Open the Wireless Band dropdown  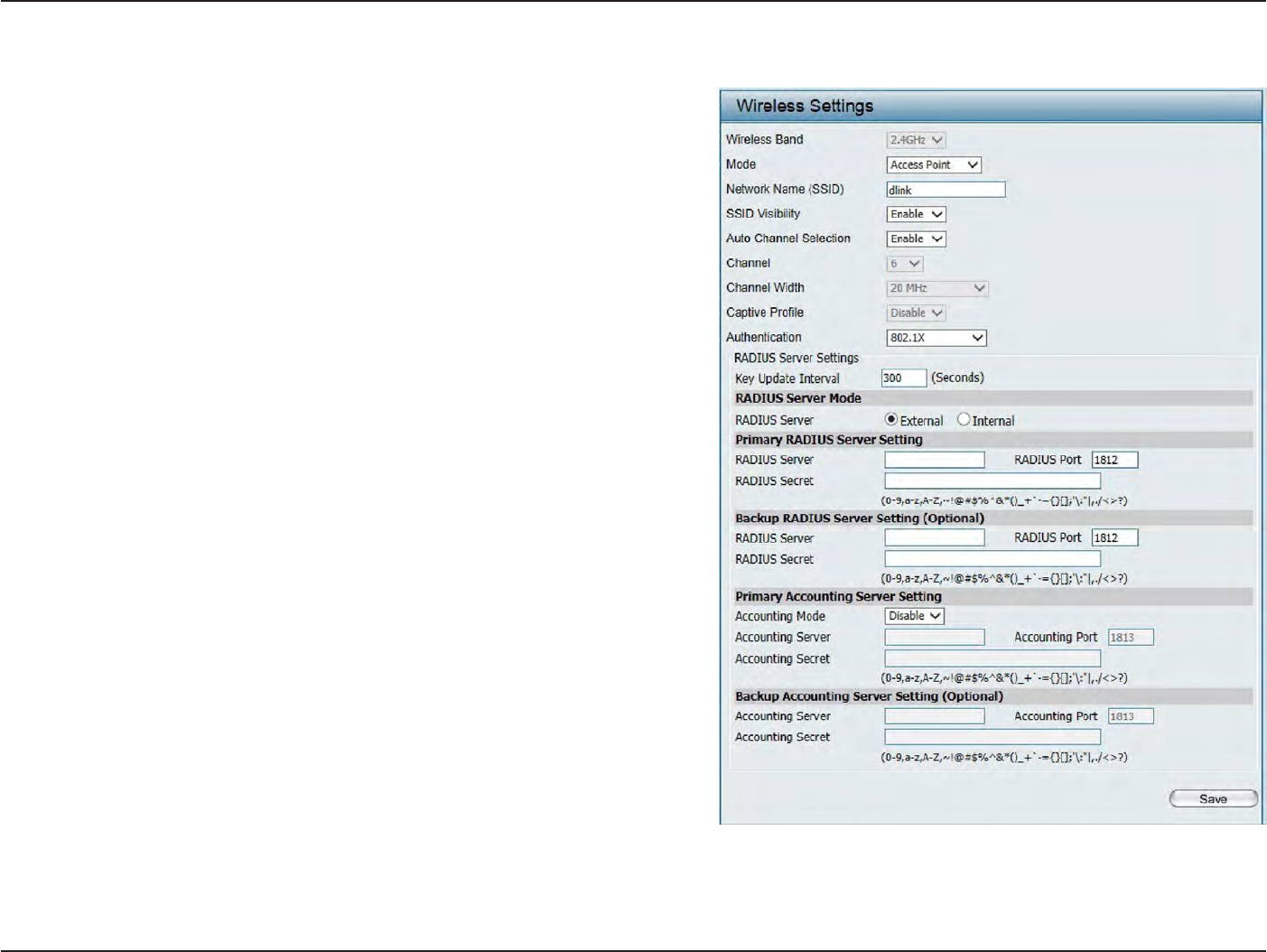[916, 140]
